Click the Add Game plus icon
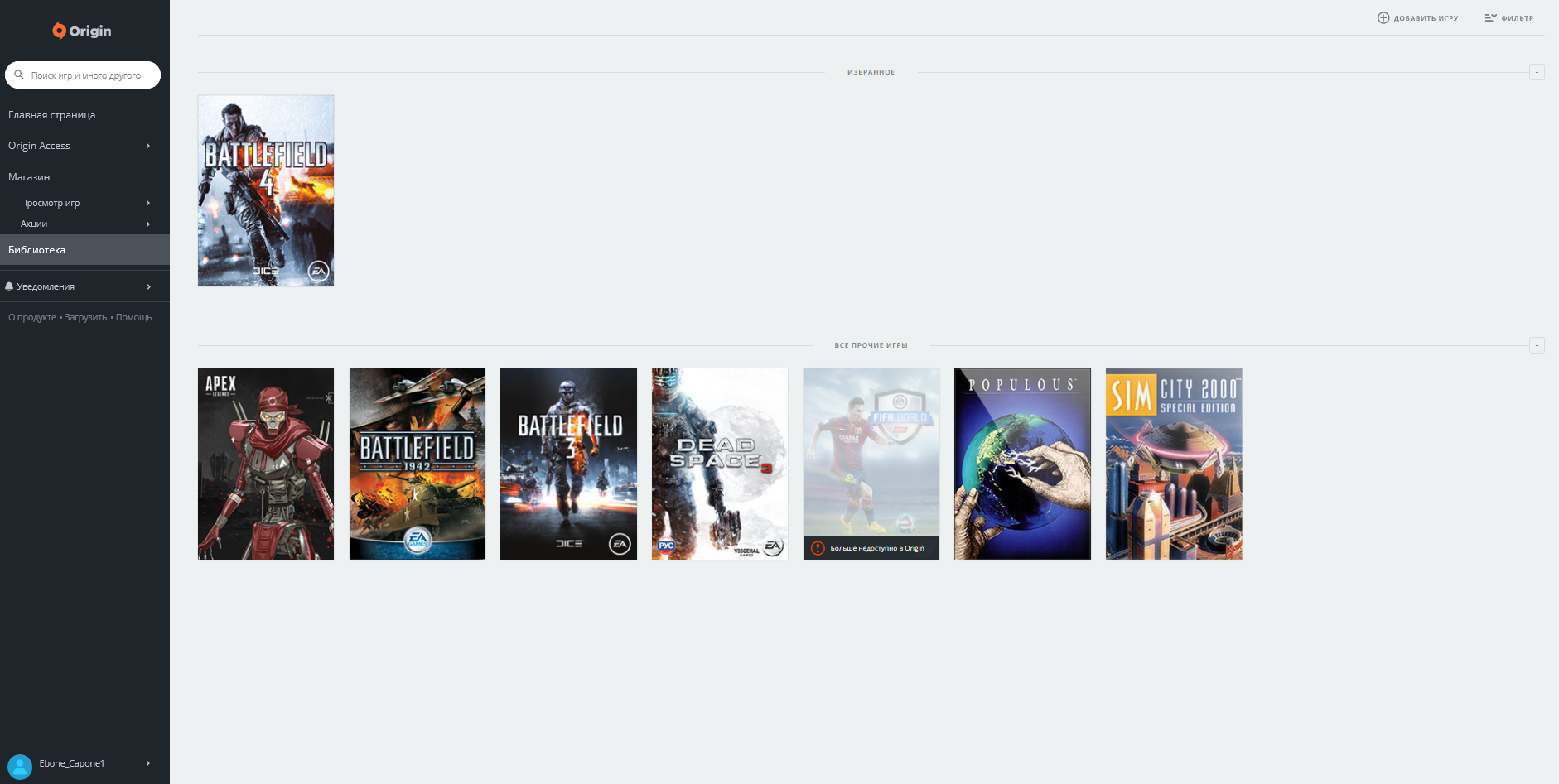Image resolution: width=1559 pixels, height=784 pixels. [1383, 17]
